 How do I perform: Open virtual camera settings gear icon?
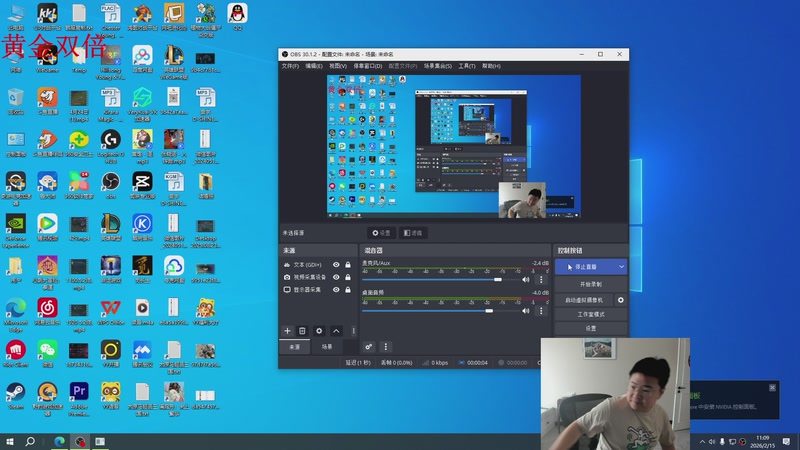click(x=620, y=300)
